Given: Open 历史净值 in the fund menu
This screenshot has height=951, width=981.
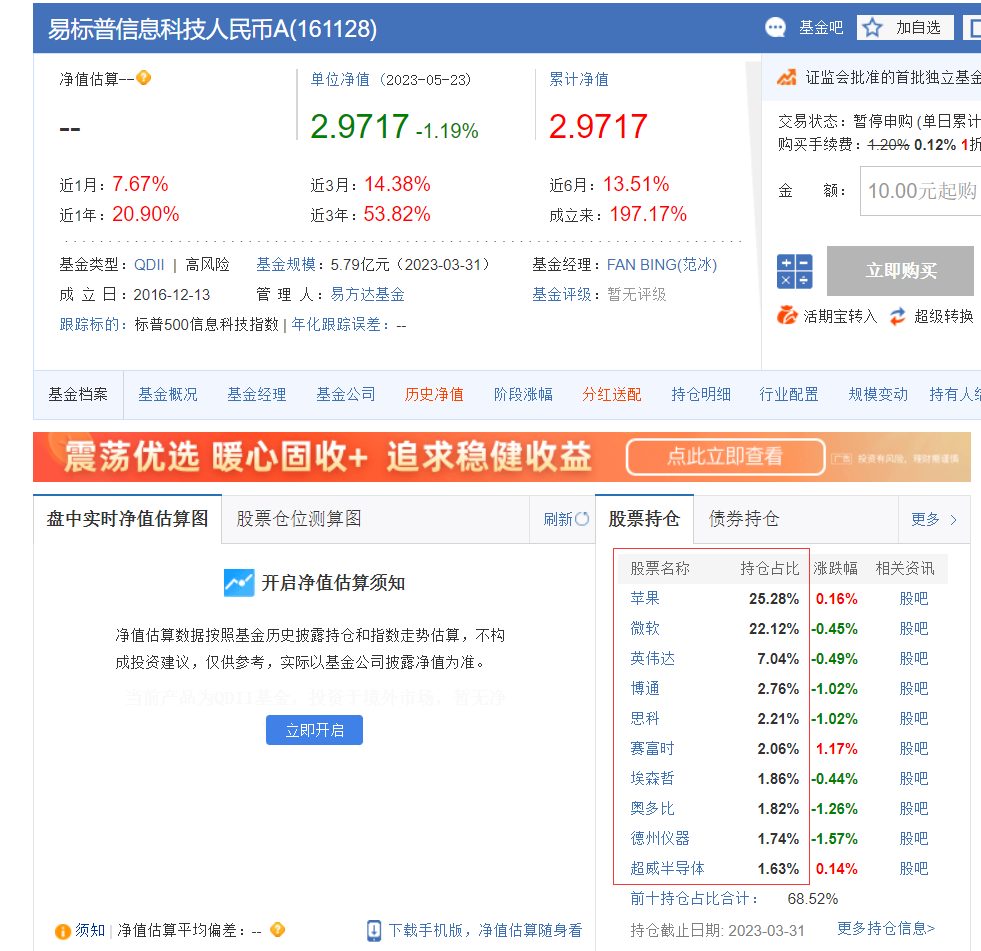Looking at the screenshot, I should (434, 394).
